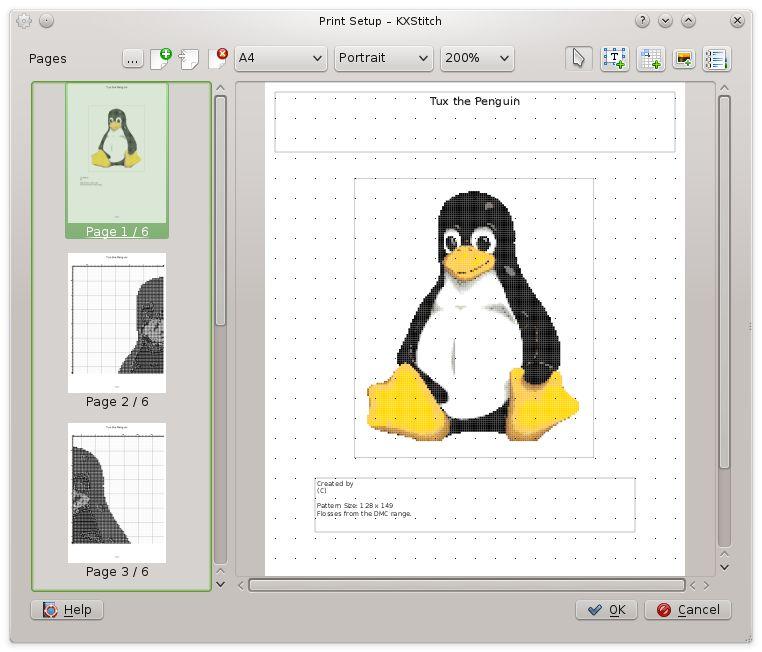Image resolution: width=762 pixels, height=652 pixels.
Task: Choose the add key element tool
Action: (x=716, y=59)
